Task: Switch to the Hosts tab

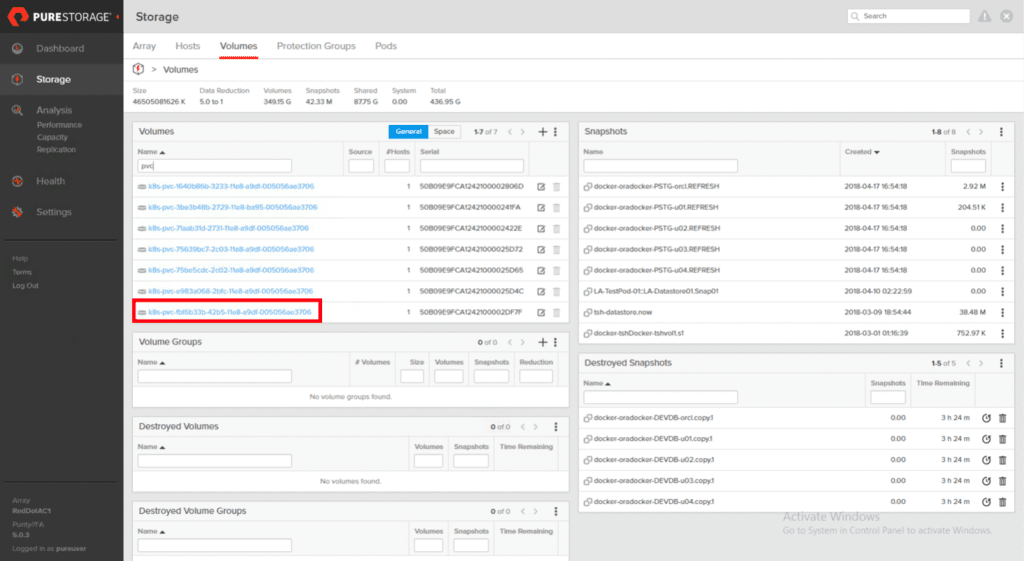Action: point(187,46)
